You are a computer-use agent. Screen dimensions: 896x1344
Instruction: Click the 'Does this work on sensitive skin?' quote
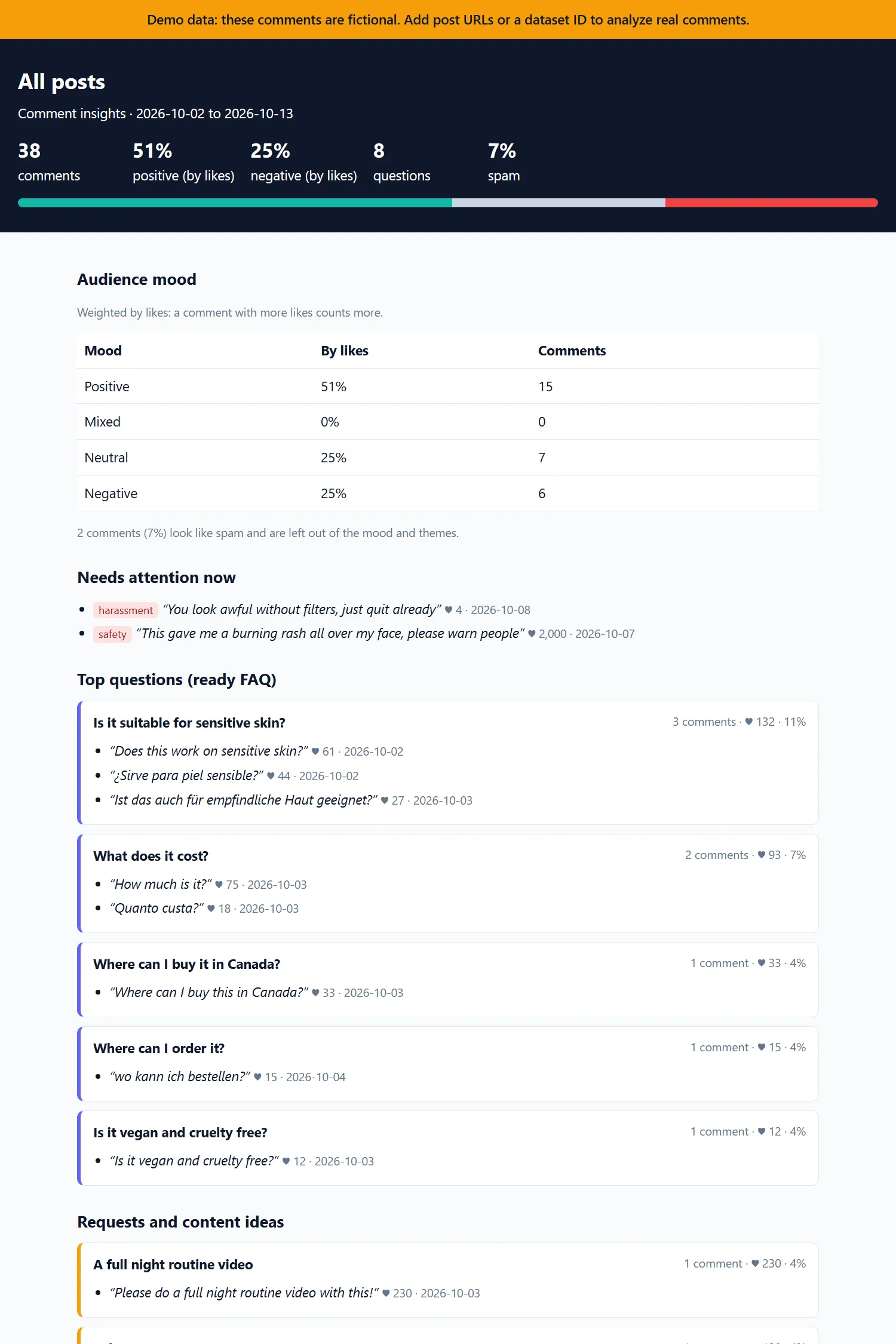pos(209,751)
